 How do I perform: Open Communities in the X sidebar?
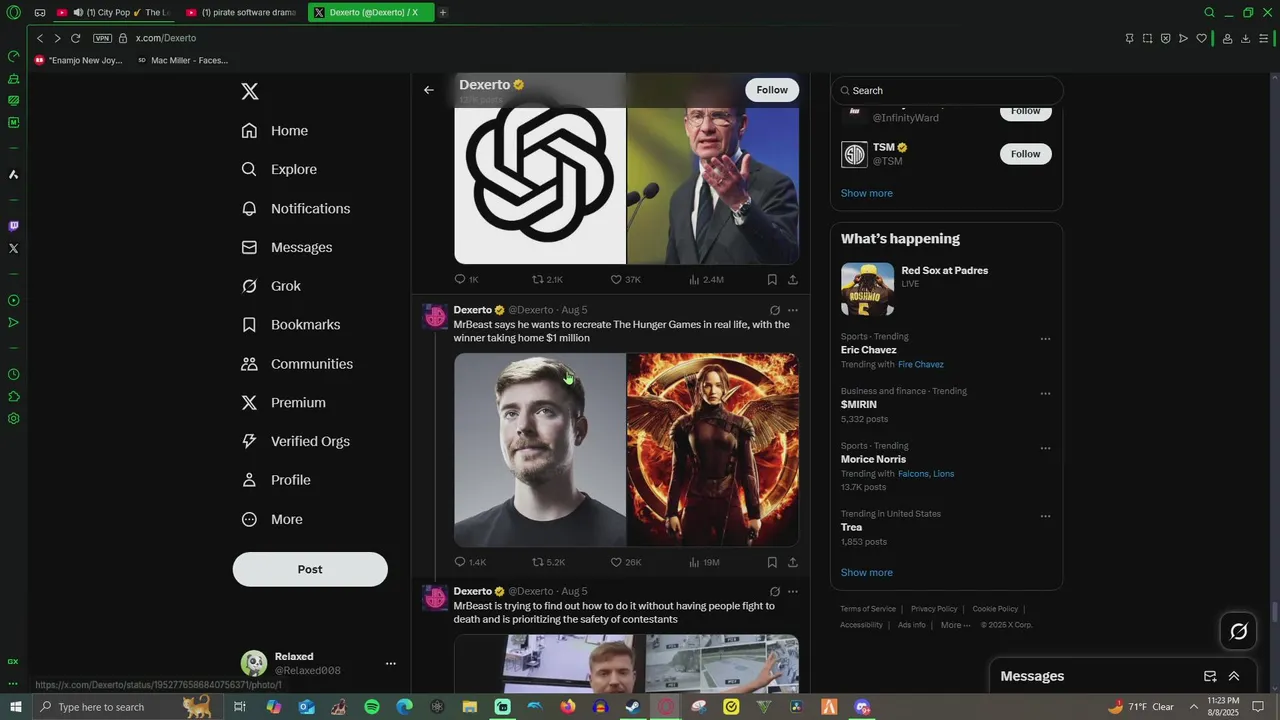(297, 364)
